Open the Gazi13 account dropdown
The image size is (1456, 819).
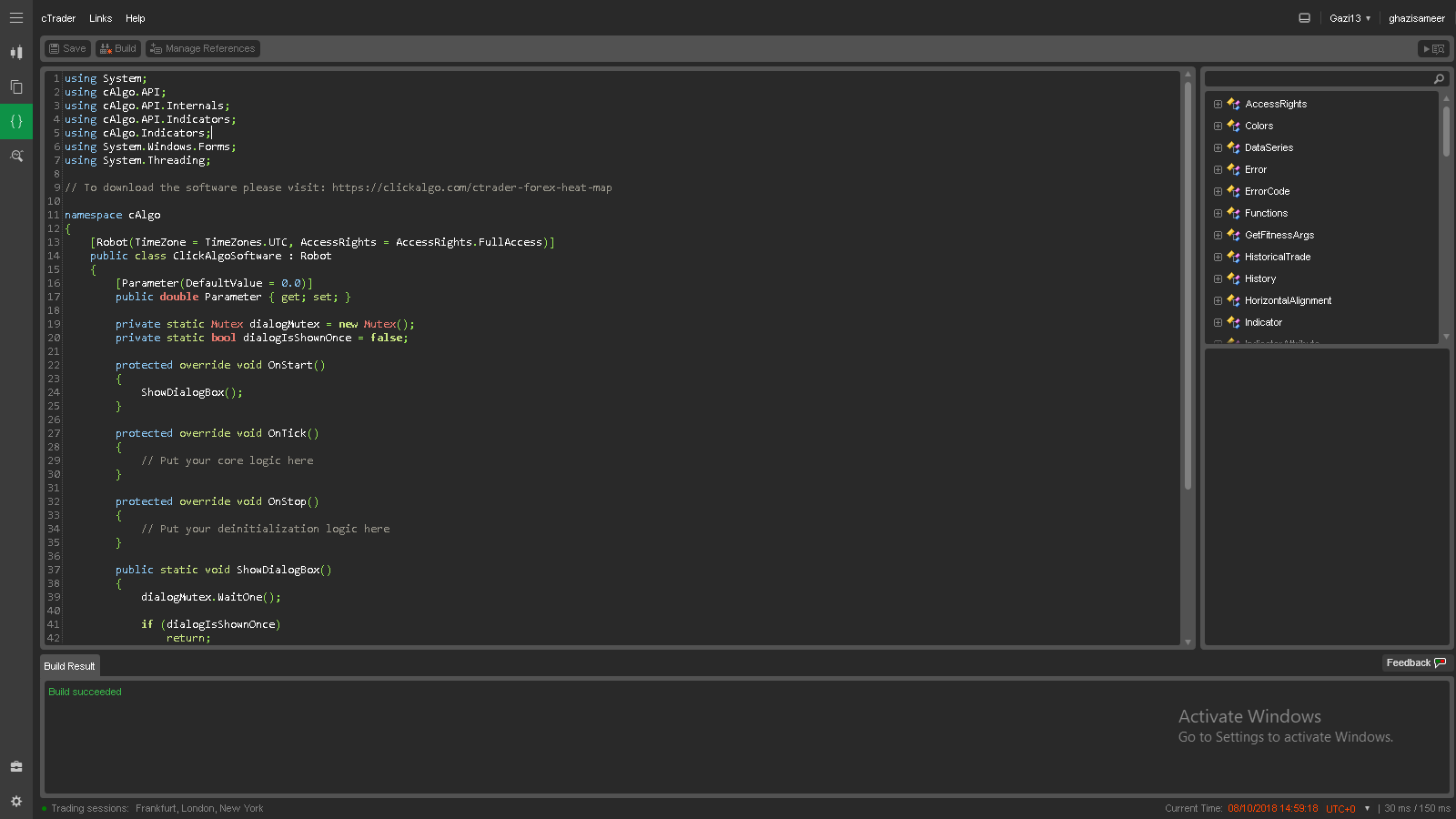point(1350,18)
